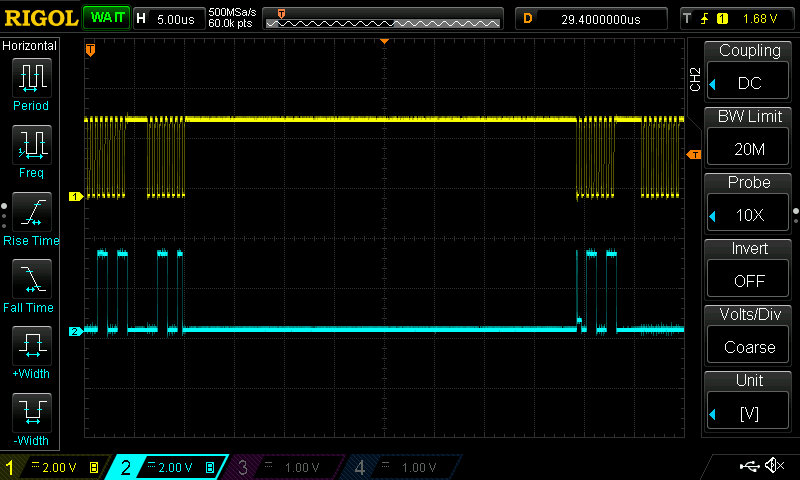Click the BW limit B icon on channel 1

click(94, 467)
